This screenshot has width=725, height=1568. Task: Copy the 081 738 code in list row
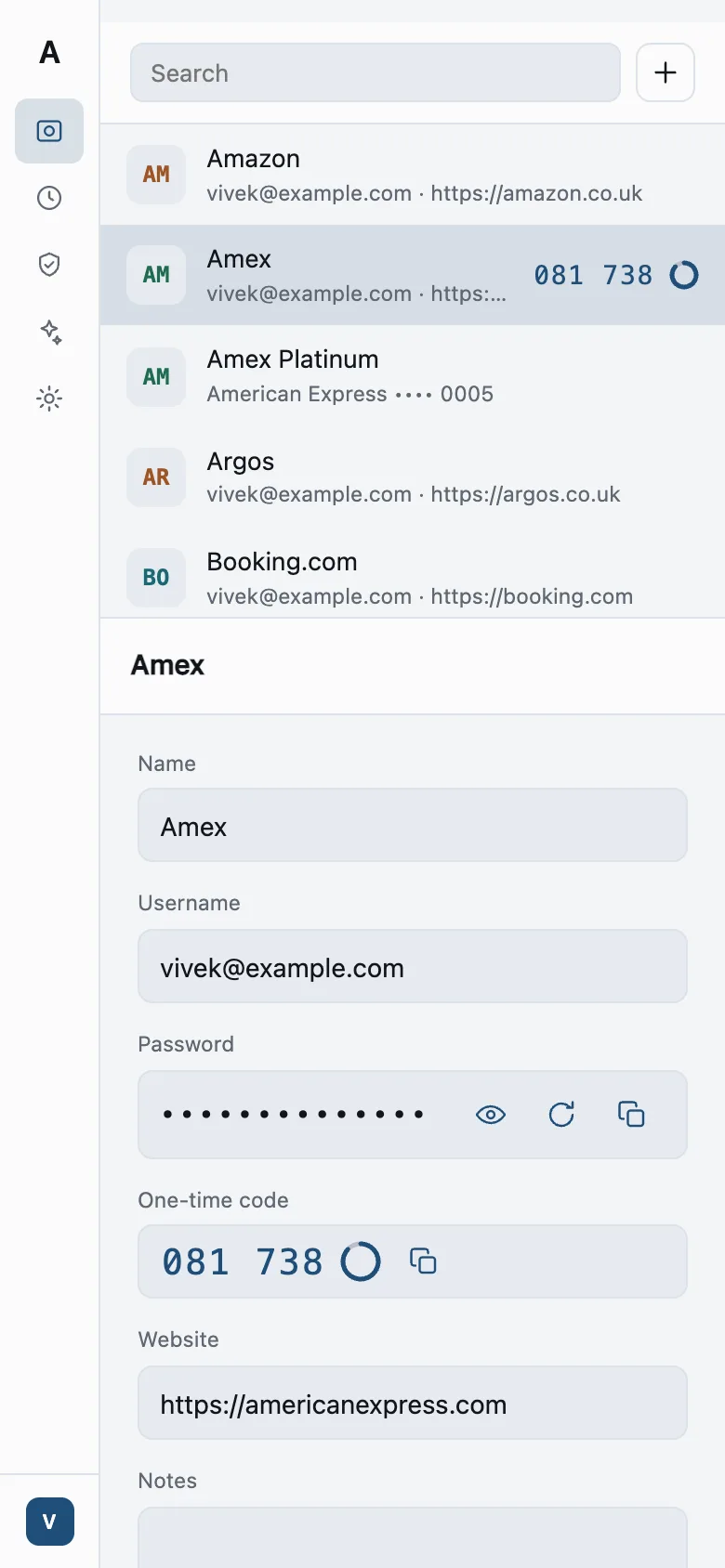tap(593, 275)
